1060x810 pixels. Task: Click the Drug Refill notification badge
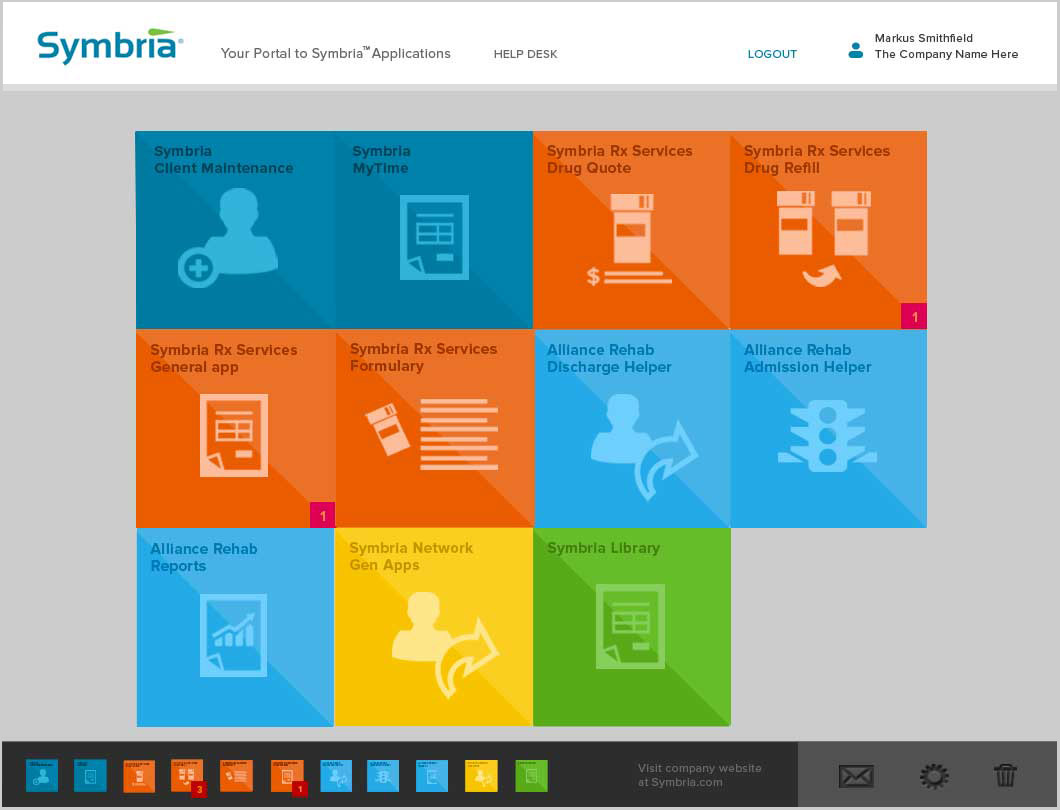(913, 316)
